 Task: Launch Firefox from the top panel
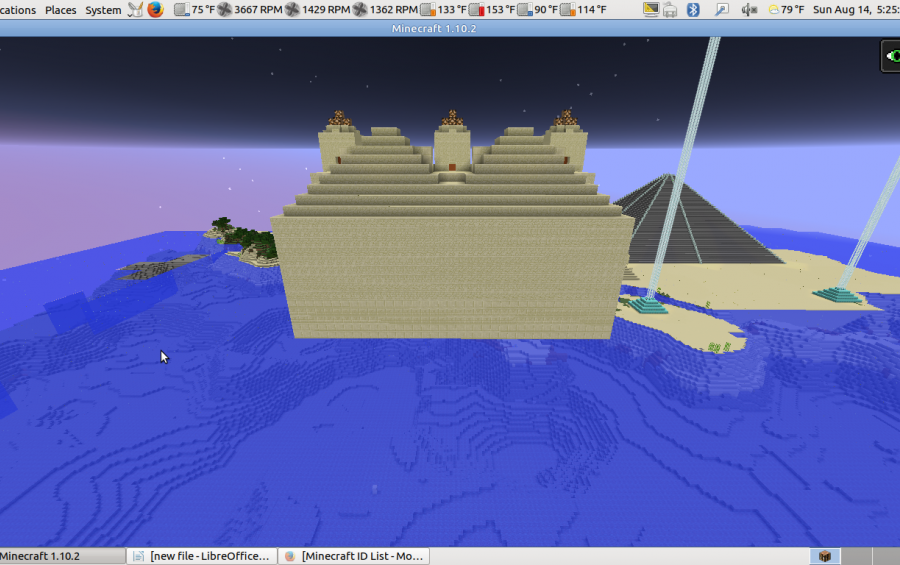click(x=155, y=9)
